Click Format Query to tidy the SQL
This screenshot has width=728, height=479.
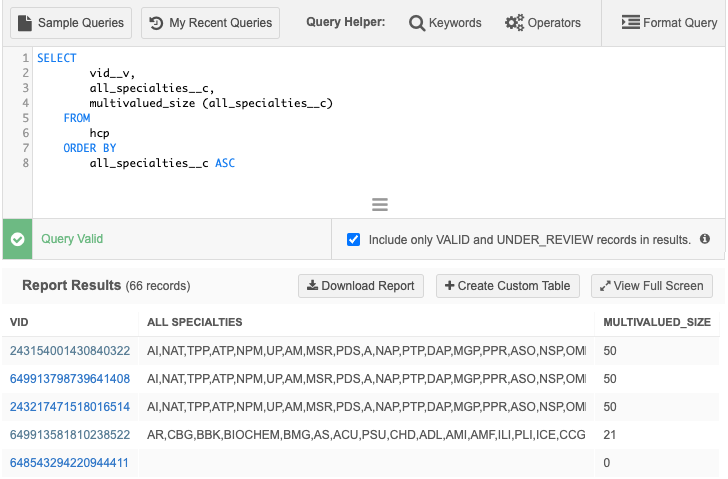[x=668, y=22]
